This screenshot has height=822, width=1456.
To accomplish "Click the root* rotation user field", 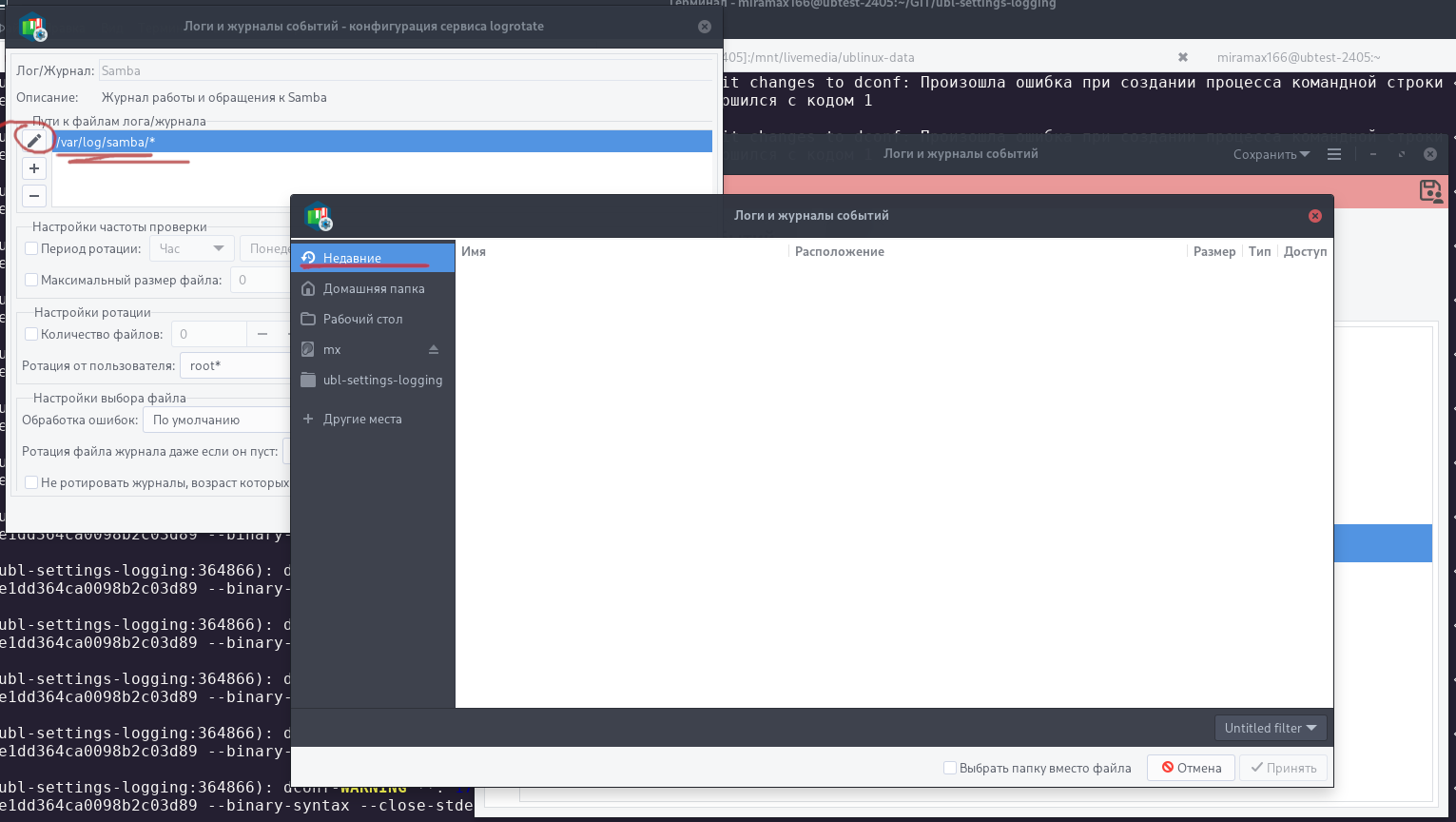I will 235,365.
